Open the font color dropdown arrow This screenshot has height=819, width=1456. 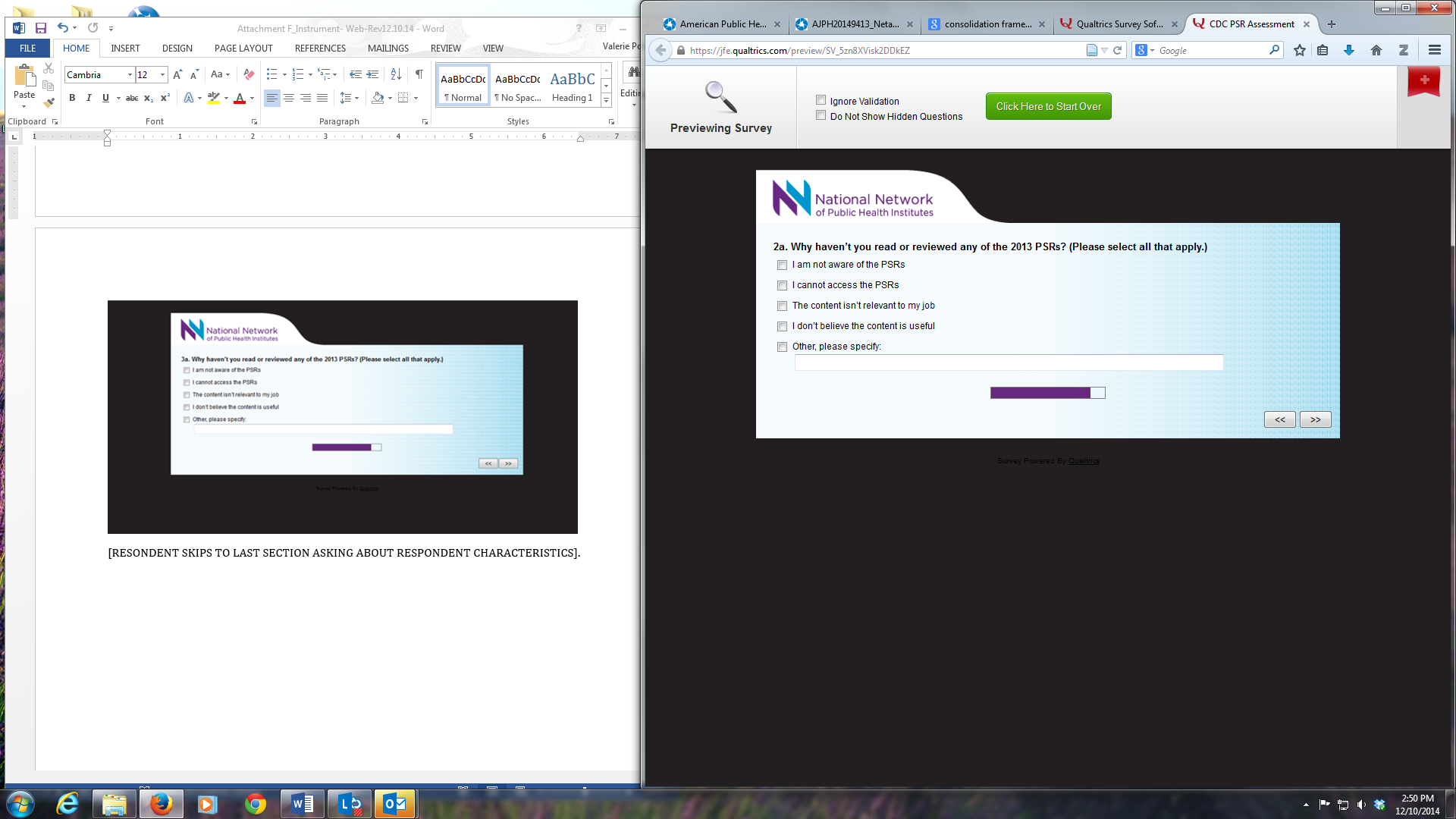tap(252, 99)
